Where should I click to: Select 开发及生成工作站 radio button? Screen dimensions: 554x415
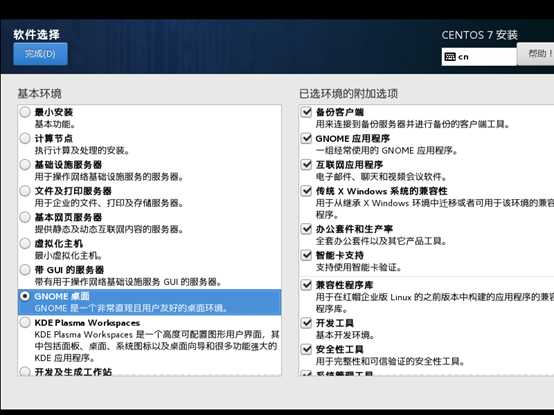(x=25, y=372)
